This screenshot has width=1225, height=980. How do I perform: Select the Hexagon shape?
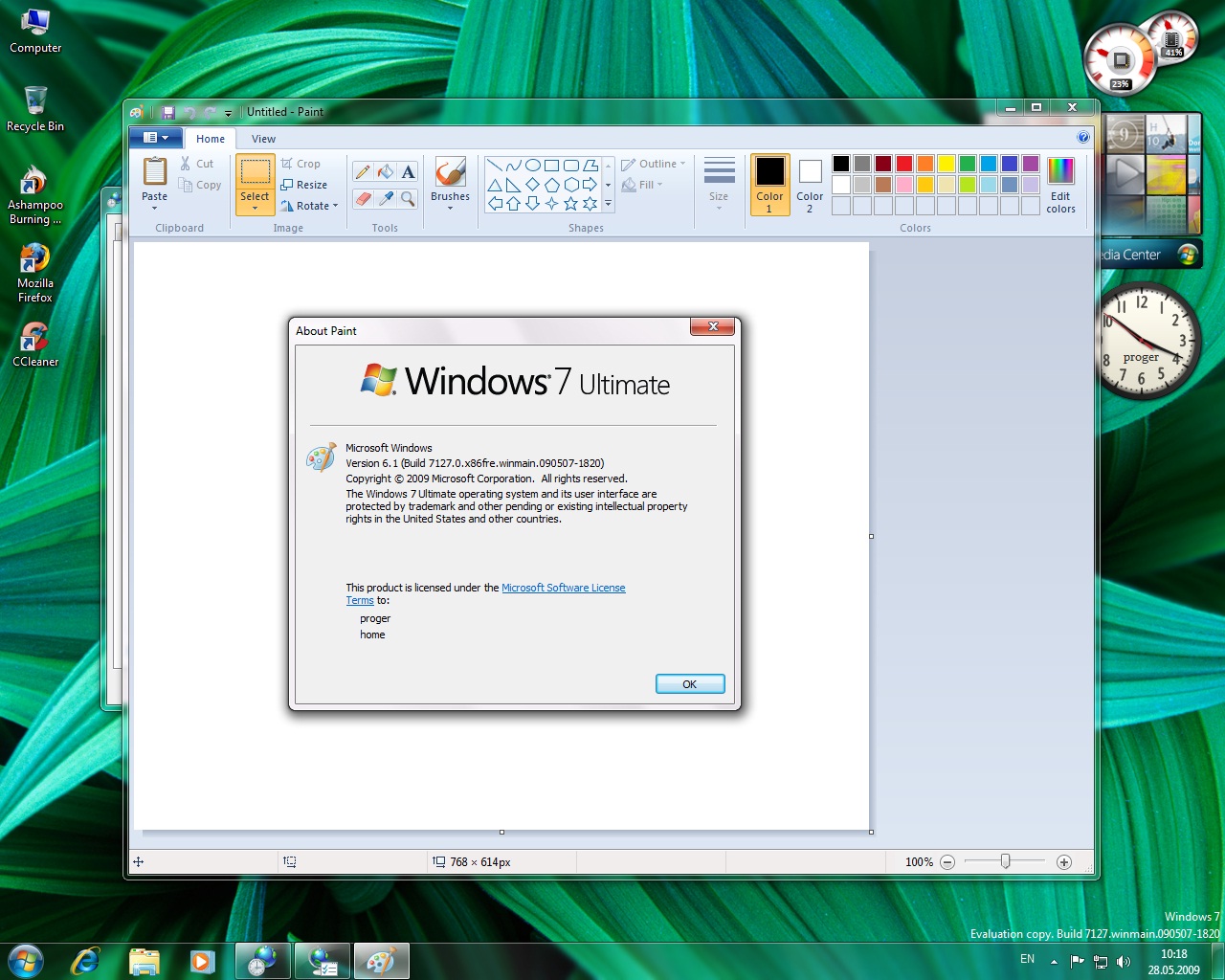[x=571, y=185]
